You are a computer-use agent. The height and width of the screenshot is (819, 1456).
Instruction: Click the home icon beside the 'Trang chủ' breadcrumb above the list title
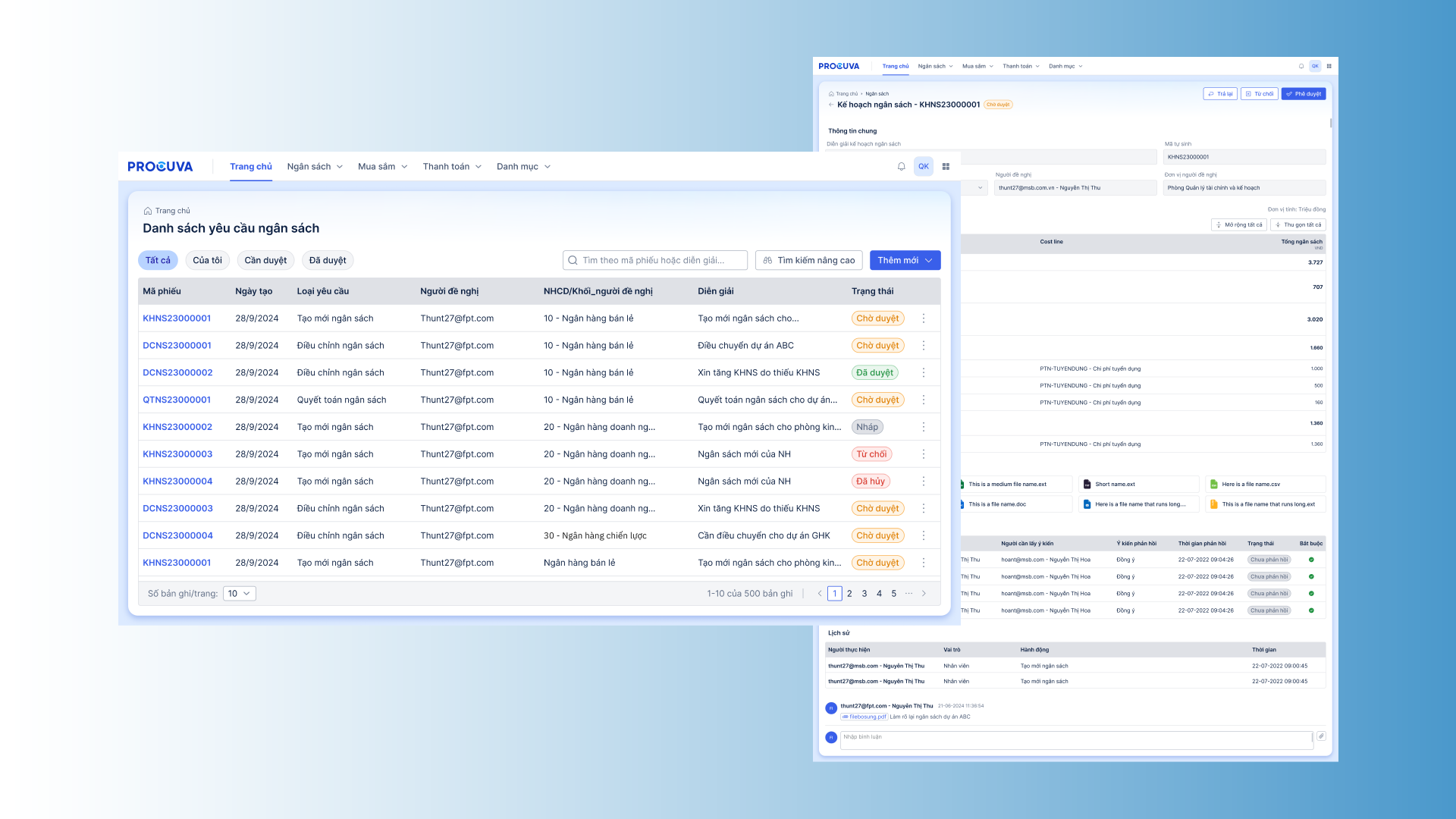[148, 211]
